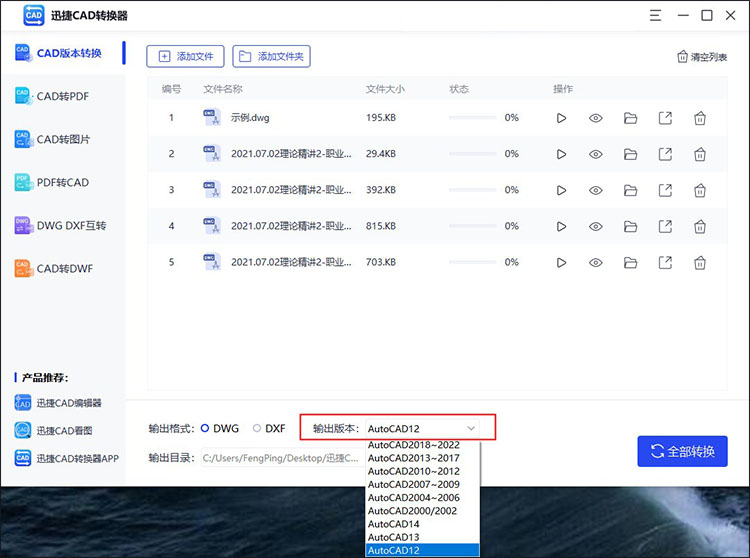Choose AutoCAD2013~2017 from version list

[x=422, y=458]
